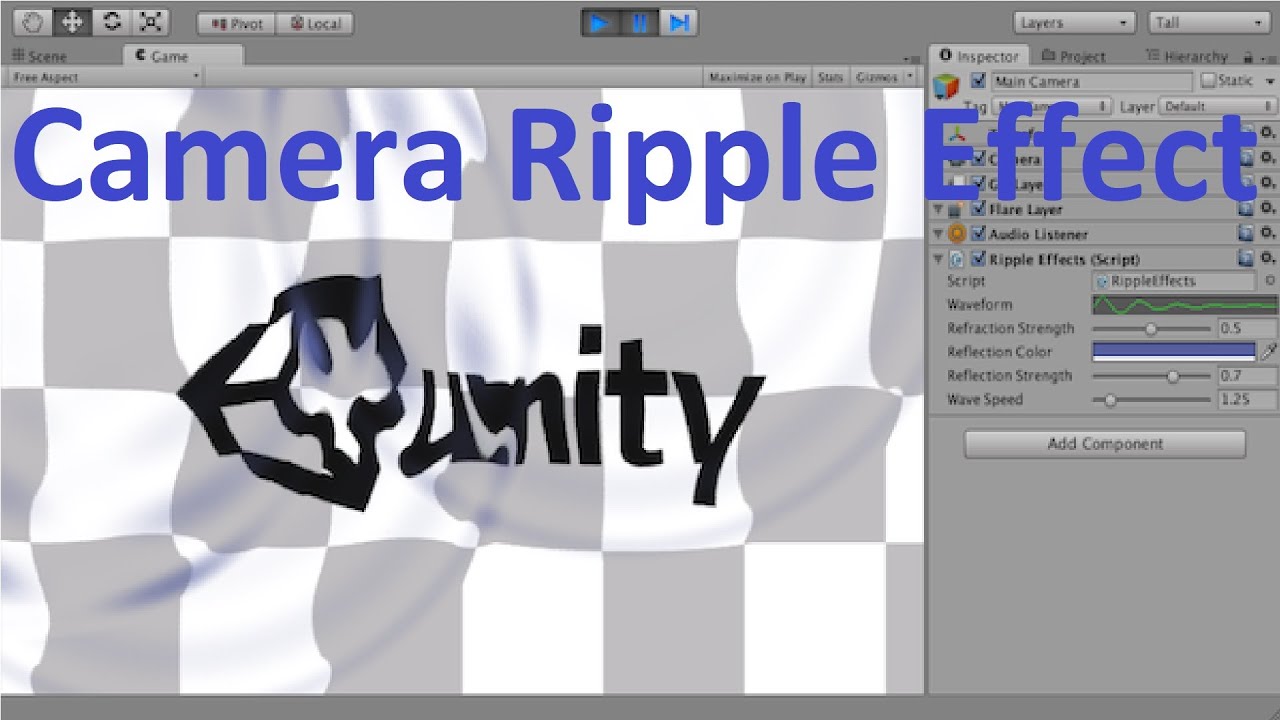Toggle the Stats overlay

coord(830,77)
